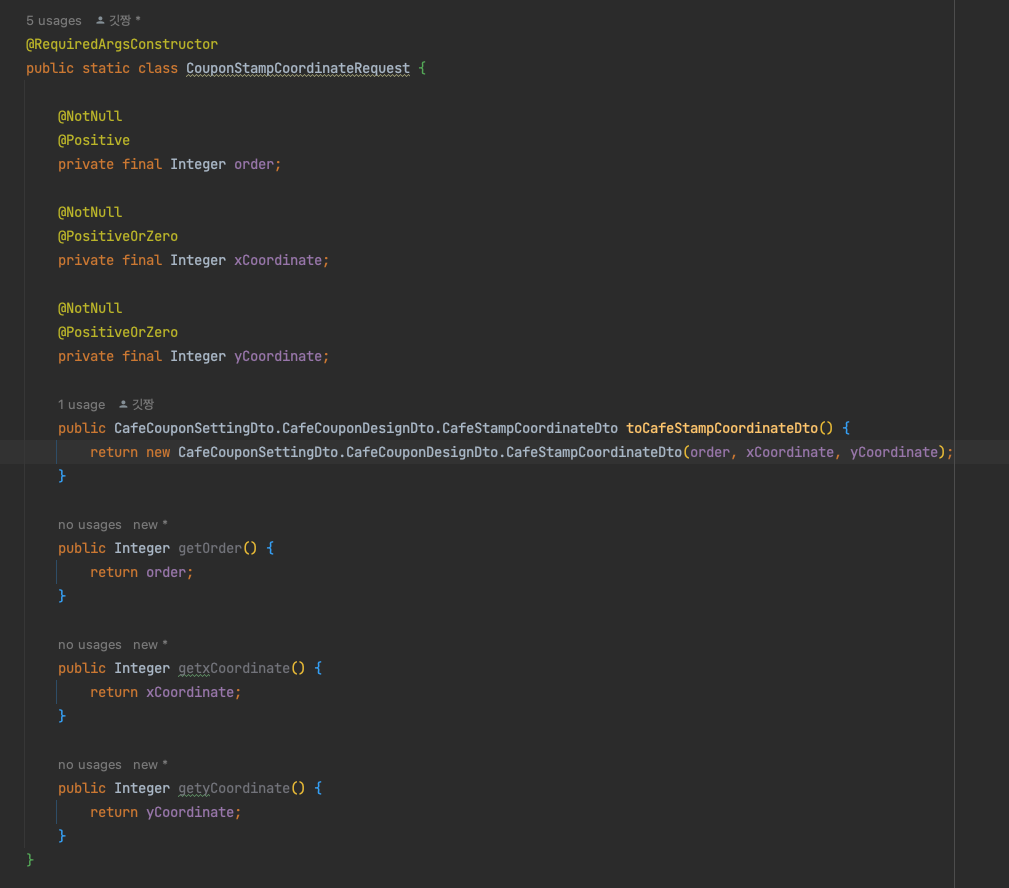Screen dimensions: 1009x888
Task: Click the 'no usages' hint above getyCoordinate
Action: point(89,765)
